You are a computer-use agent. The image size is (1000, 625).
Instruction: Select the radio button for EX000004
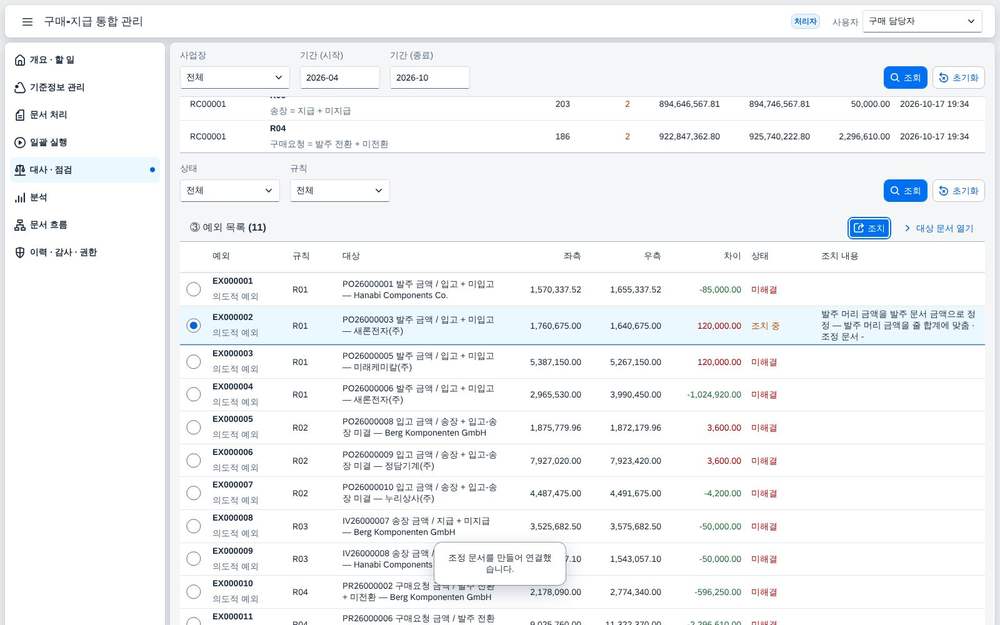point(193,395)
